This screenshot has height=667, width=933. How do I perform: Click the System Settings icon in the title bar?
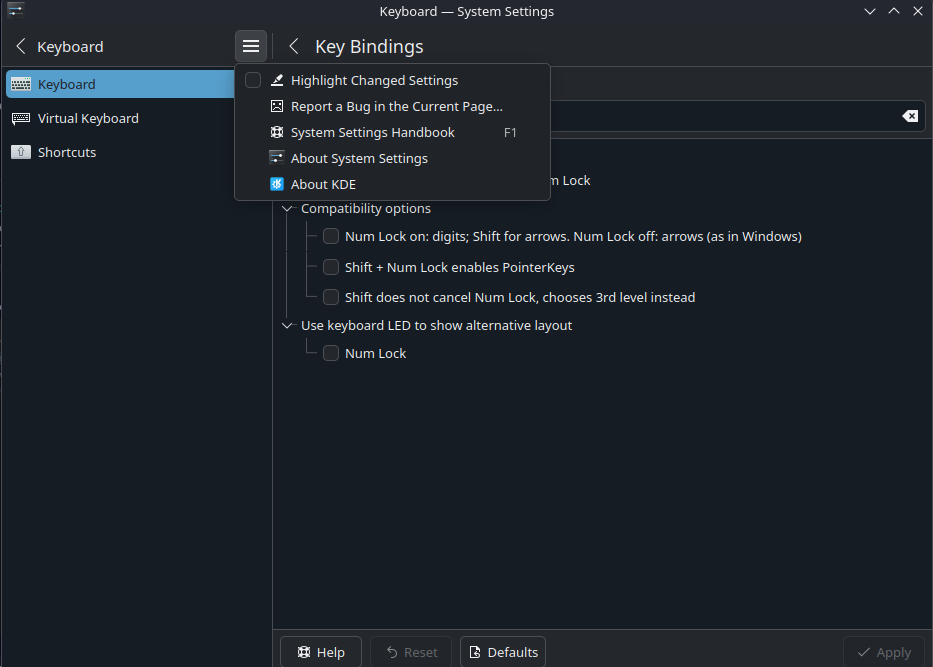pos(15,11)
